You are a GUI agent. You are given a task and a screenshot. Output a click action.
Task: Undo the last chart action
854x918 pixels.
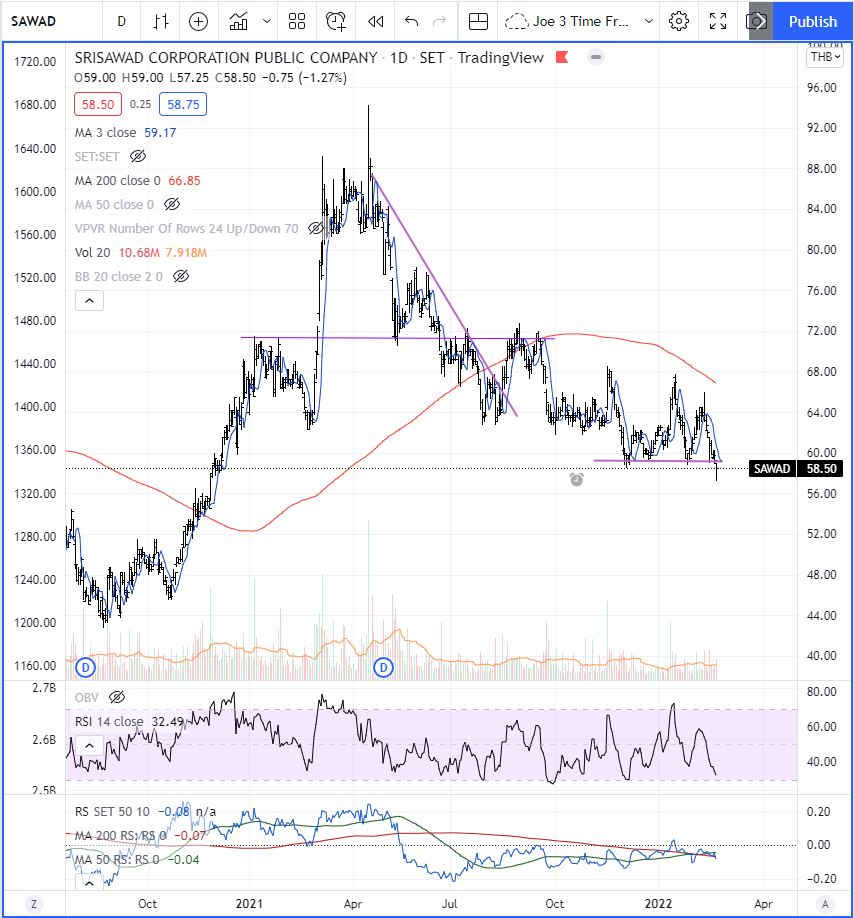click(411, 22)
